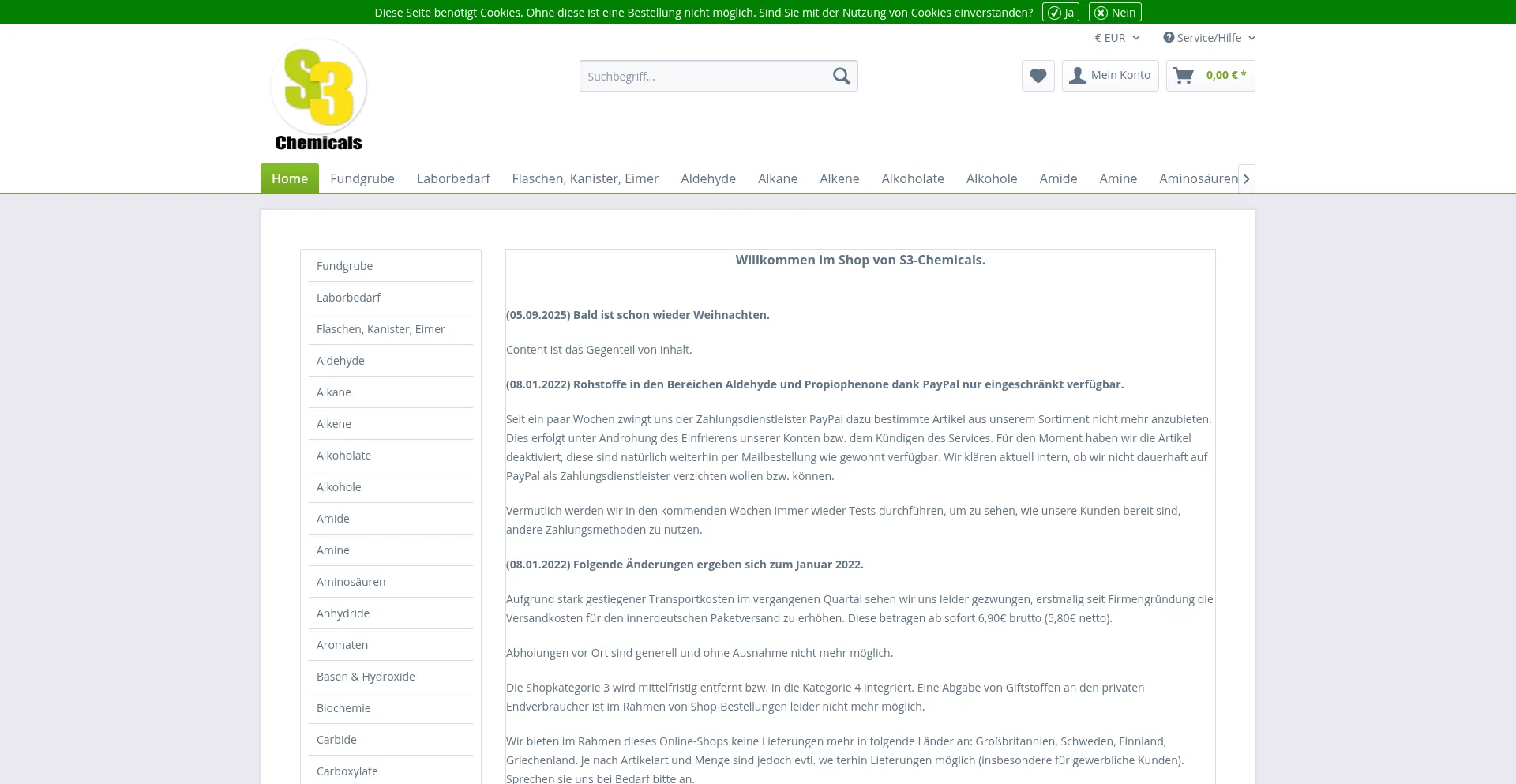Select Carboxylate in sidebar categories
The height and width of the screenshot is (784, 1516).
point(347,771)
